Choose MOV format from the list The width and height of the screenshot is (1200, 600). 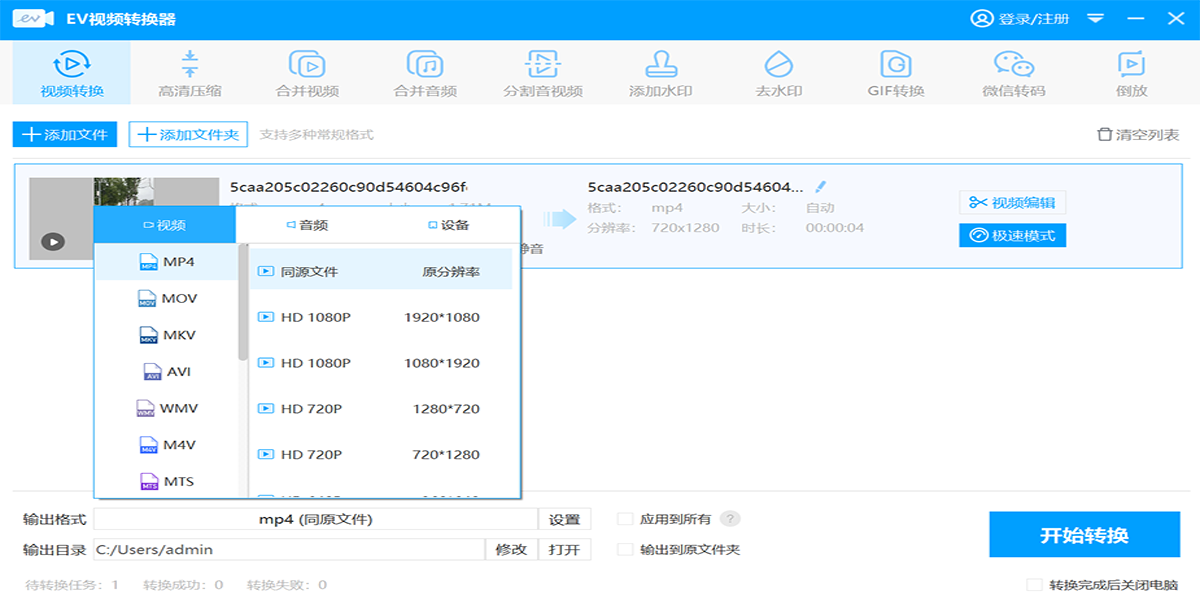coord(166,299)
